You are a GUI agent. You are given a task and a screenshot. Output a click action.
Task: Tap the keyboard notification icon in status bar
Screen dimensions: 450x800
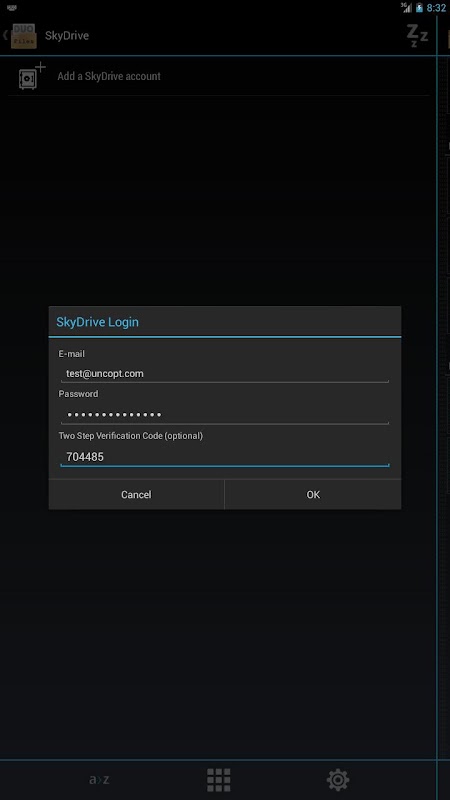(x=12, y=8)
